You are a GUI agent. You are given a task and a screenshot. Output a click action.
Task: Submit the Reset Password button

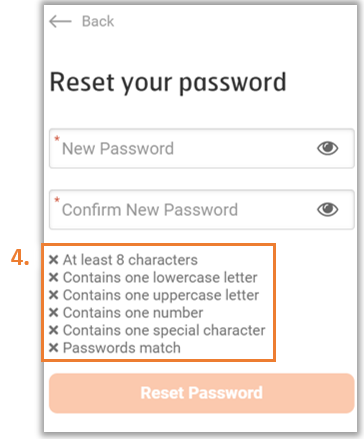click(202, 393)
